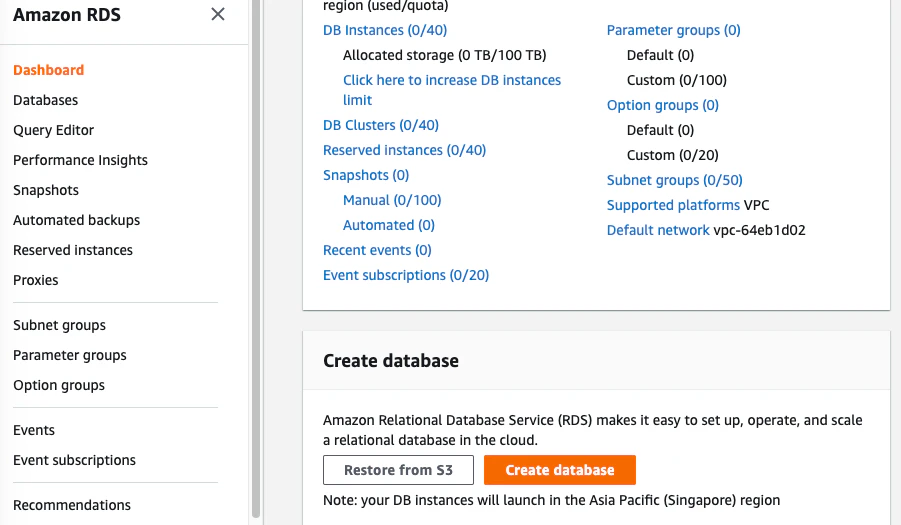The height and width of the screenshot is (525, 901).
Task: Click here to increase DB instances limit
Action: [452, 90]
